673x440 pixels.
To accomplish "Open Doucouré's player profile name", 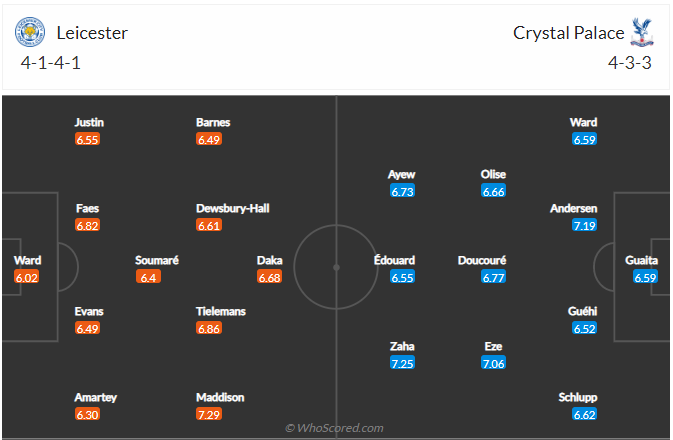I will [x=482, y=260].
